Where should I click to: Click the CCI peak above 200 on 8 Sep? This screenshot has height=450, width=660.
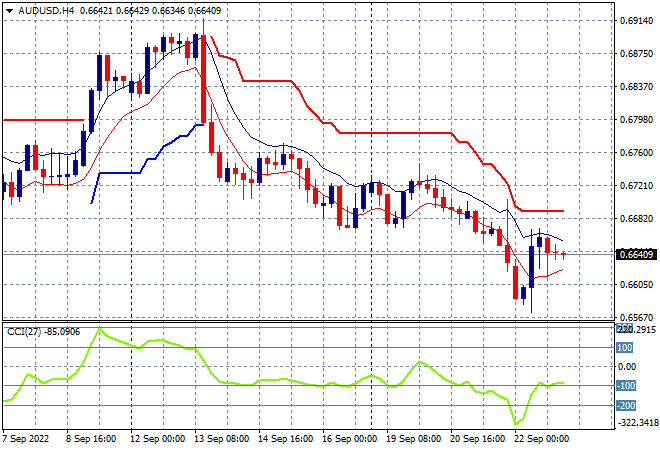point(99,329)
